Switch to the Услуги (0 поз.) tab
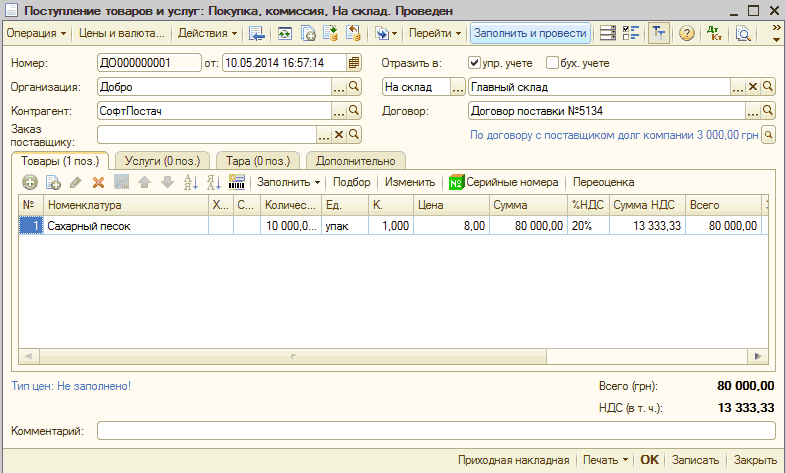786x473 pixels. [x=162, y=161]
